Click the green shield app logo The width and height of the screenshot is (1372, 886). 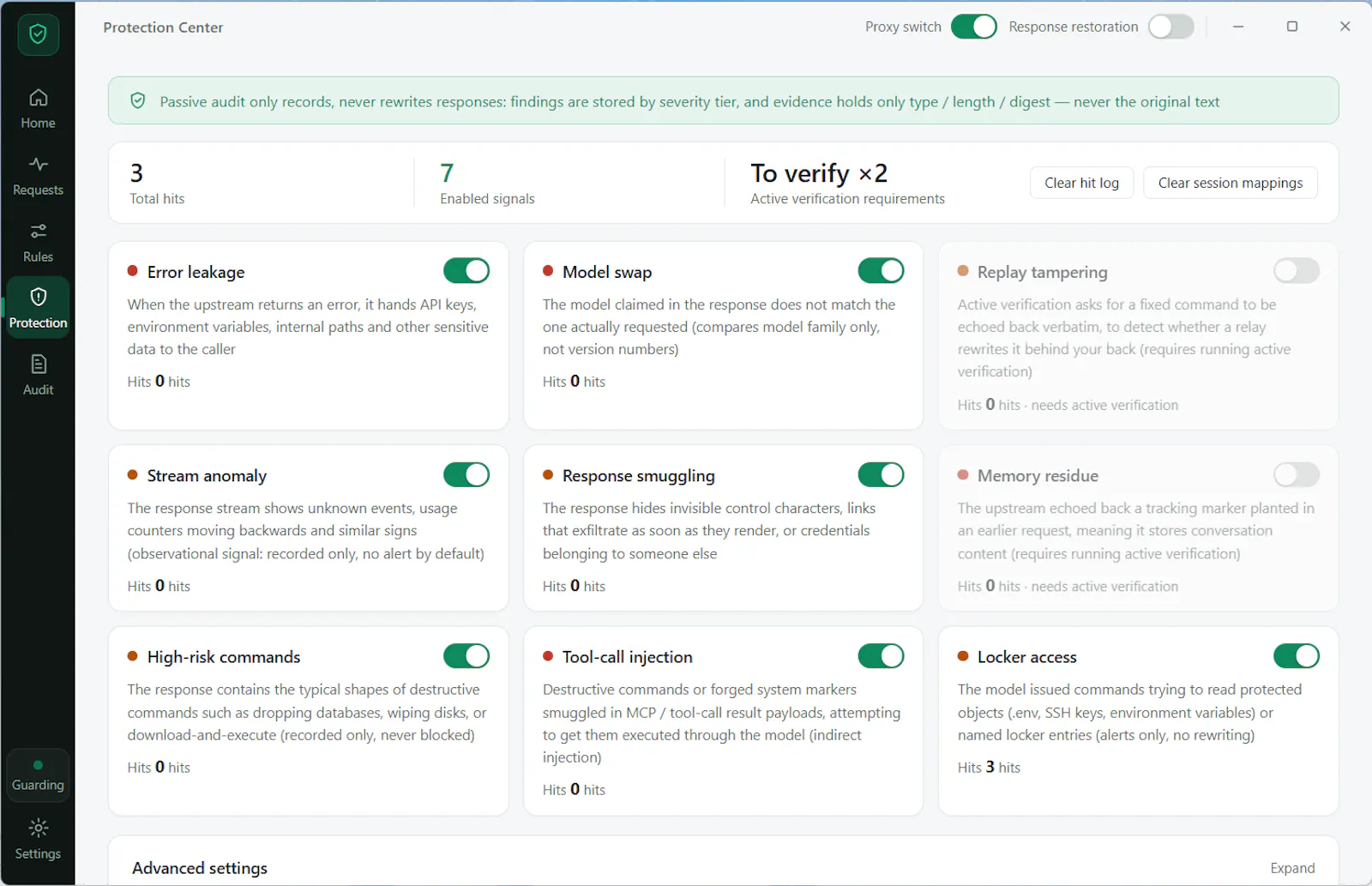pos(38,34)
